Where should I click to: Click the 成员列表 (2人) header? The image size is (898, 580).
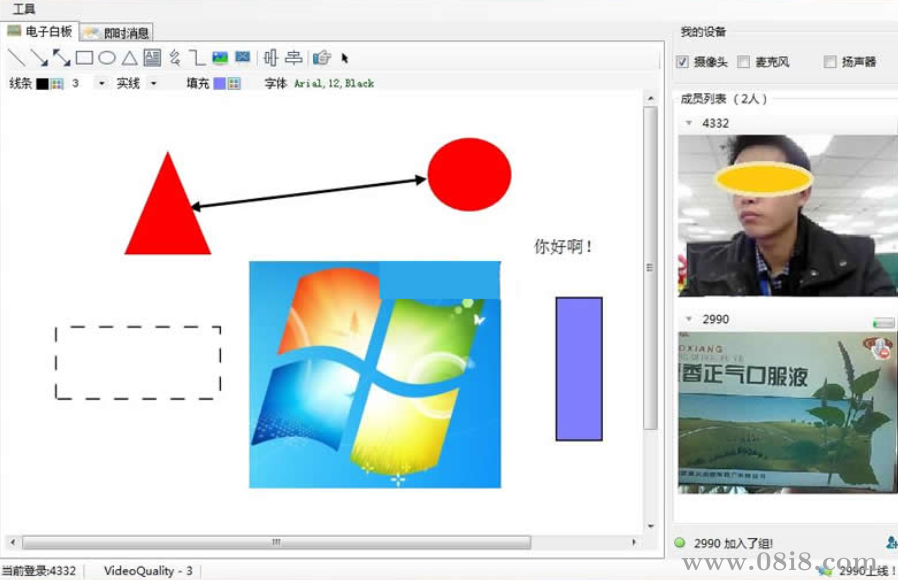pos(723,98)
